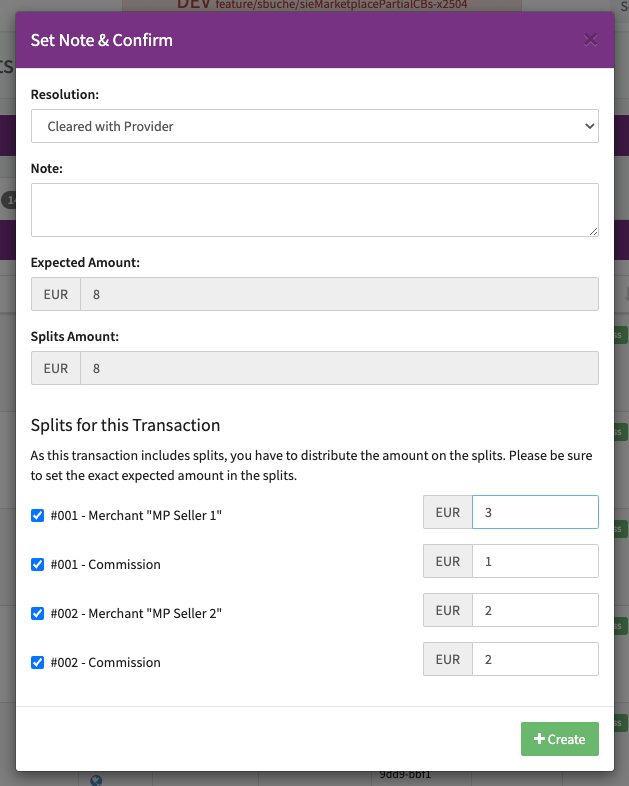Grab the Note textarea resize handle
The height and width of the screenshot is (786, 629).
[x=593, y=231]
